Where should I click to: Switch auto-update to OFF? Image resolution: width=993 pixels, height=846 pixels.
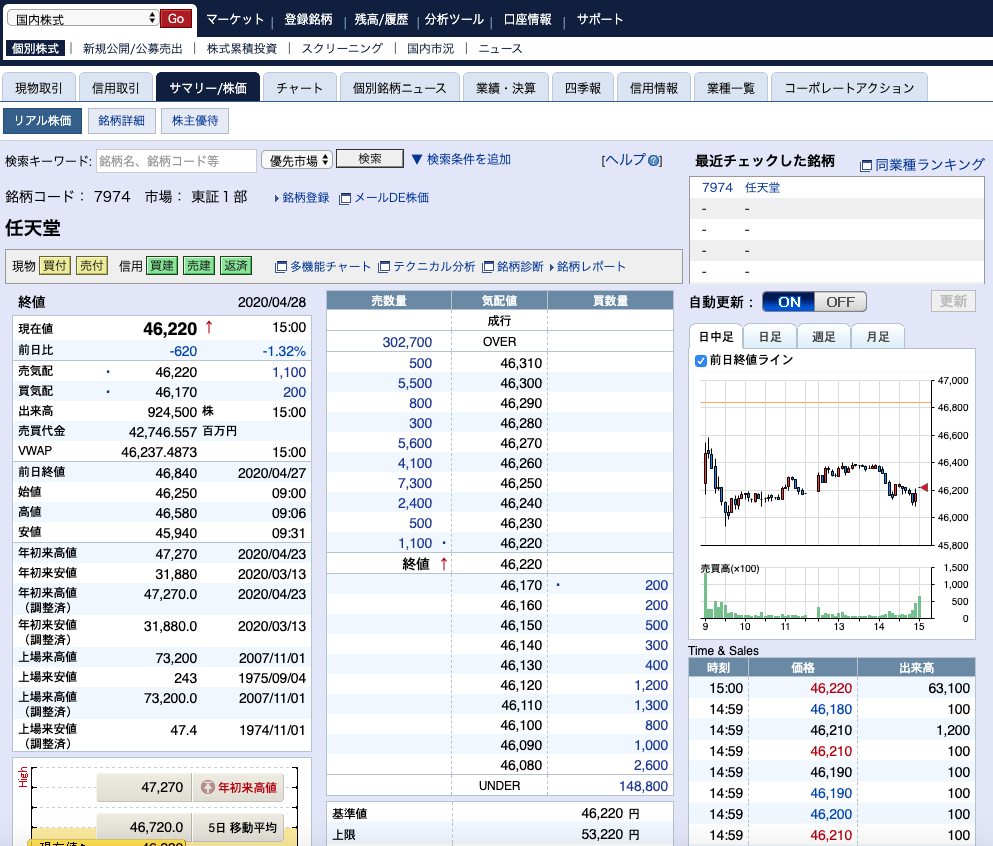(x=840, y=302)
